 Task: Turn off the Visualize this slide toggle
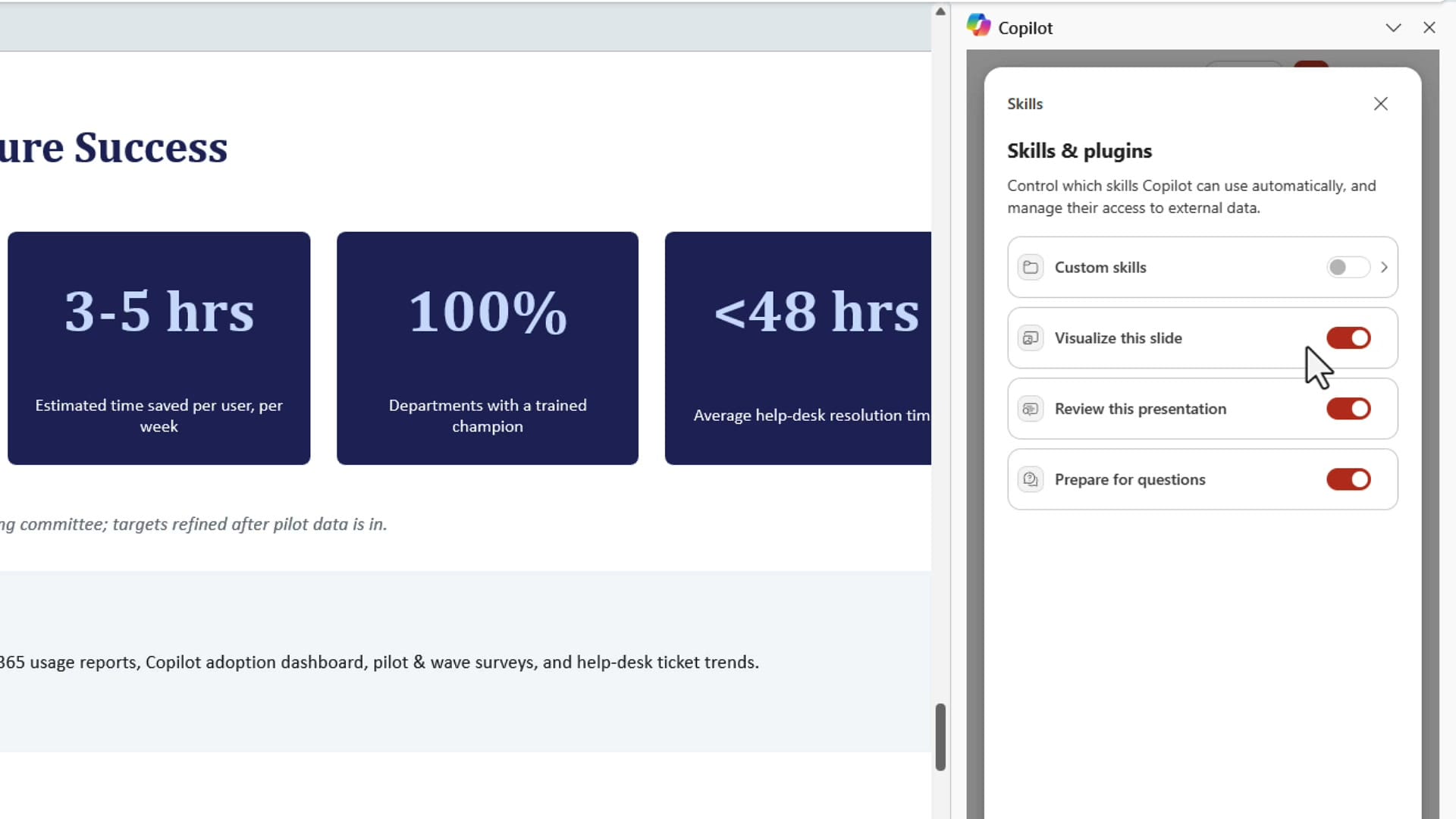[1348, 338]
